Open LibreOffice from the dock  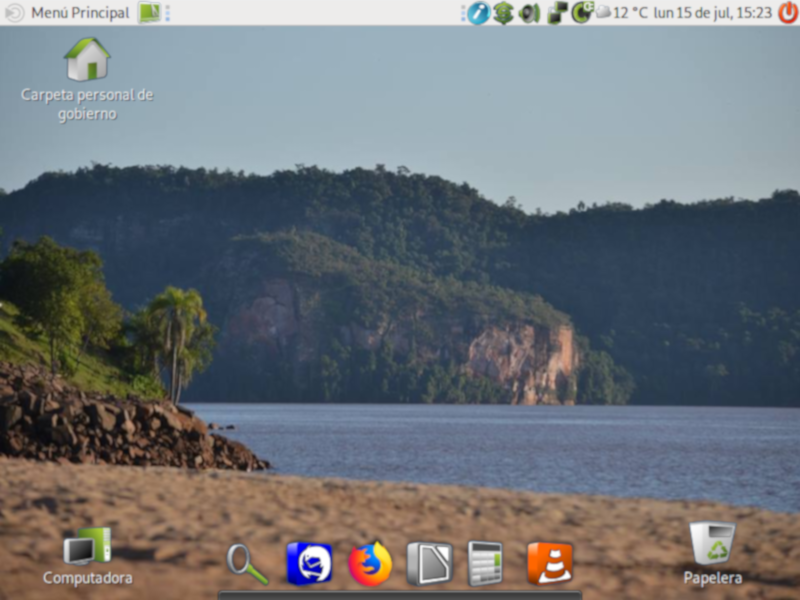coord(429,563)
